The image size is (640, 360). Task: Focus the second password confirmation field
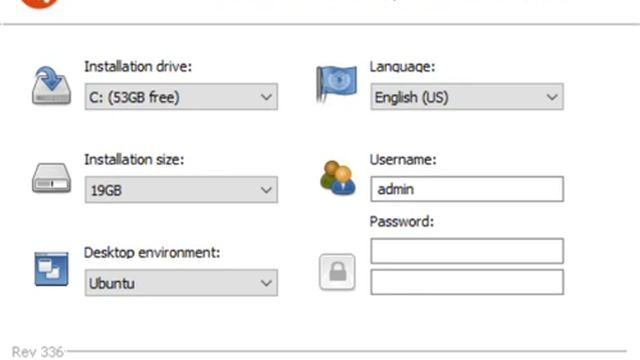pos(467,282)
